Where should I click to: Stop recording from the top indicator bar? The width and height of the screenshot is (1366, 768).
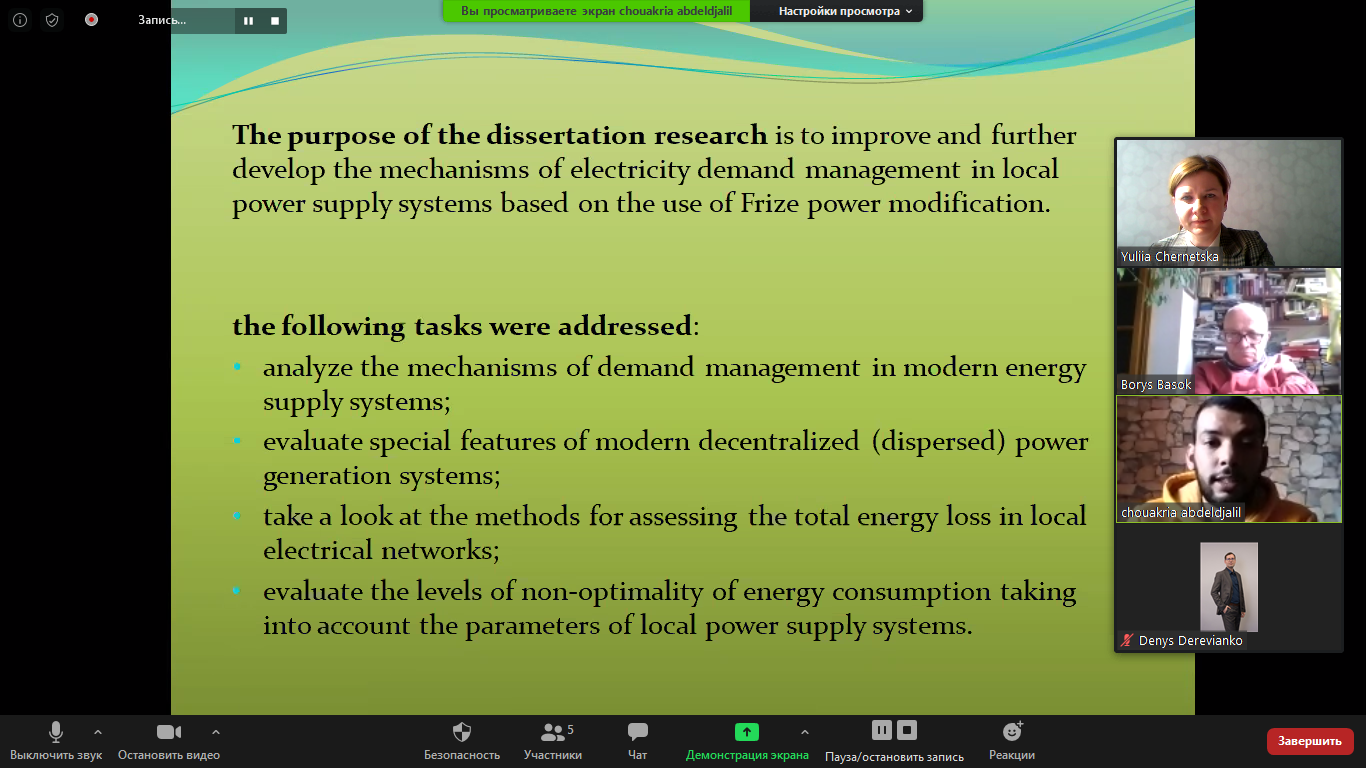tap(275, 20)
